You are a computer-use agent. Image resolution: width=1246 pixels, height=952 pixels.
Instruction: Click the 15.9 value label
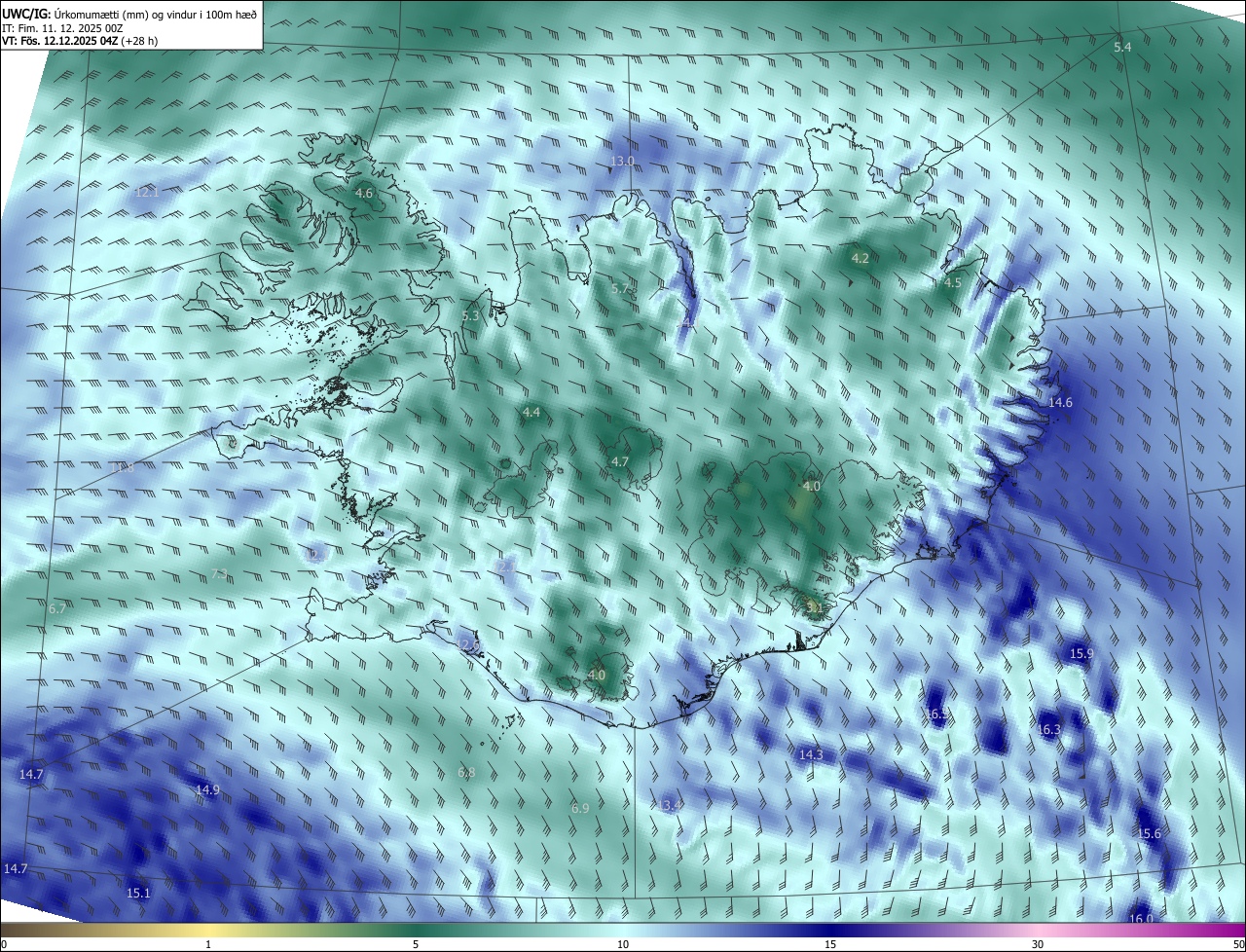[1081, 653]
